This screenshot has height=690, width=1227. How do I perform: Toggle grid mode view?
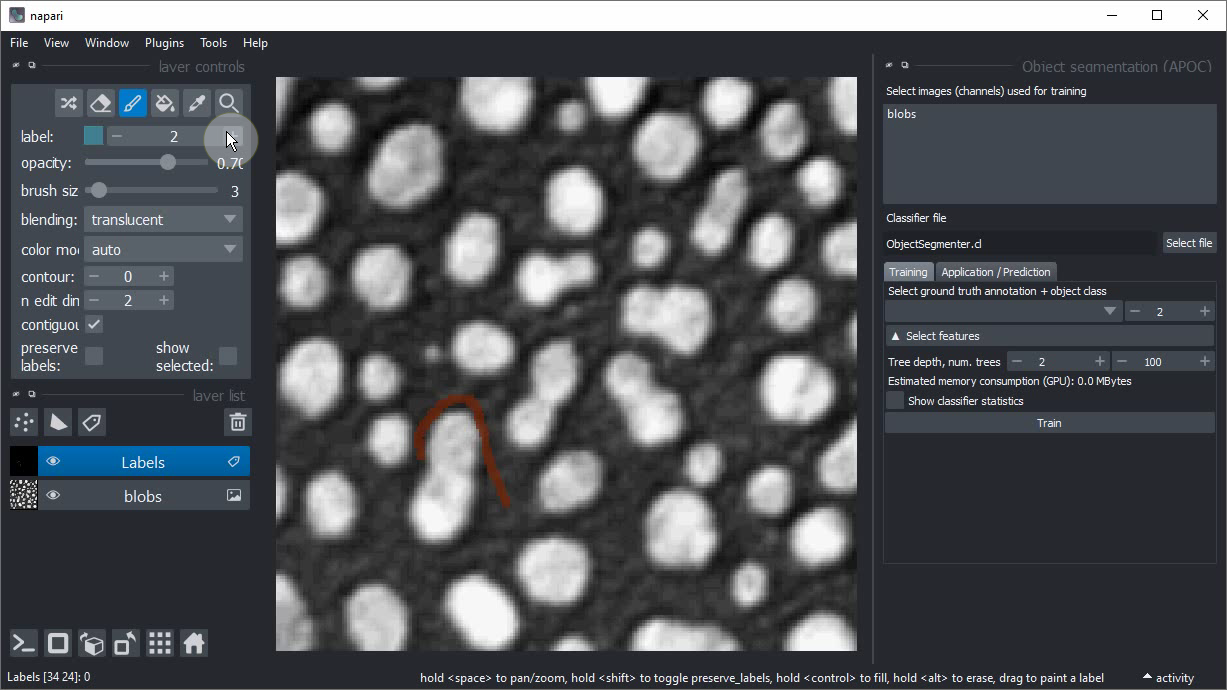(160, 643)
